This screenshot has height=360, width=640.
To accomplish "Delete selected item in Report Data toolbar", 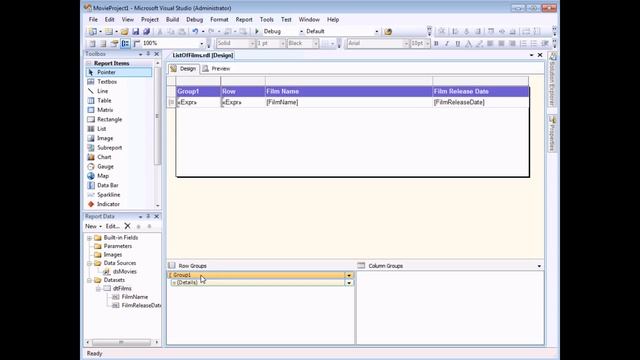I will click(x=127, y=226).
